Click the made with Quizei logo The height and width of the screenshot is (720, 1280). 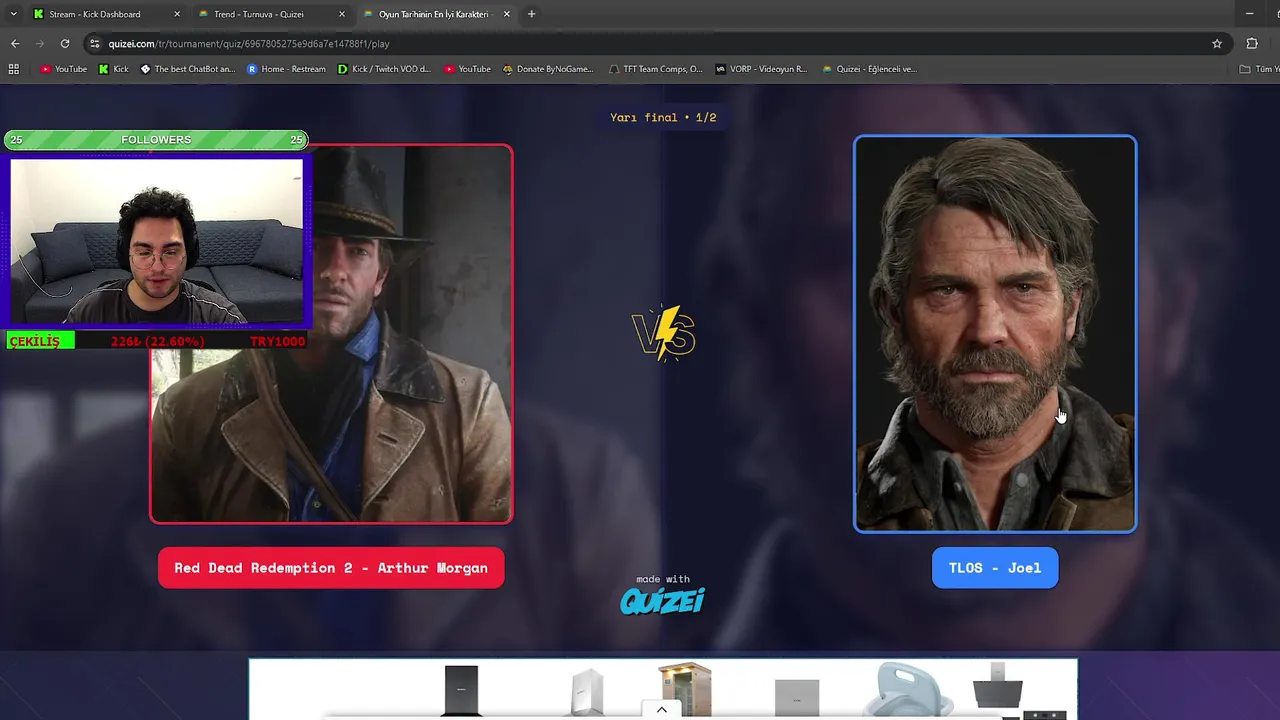point(662,594)
